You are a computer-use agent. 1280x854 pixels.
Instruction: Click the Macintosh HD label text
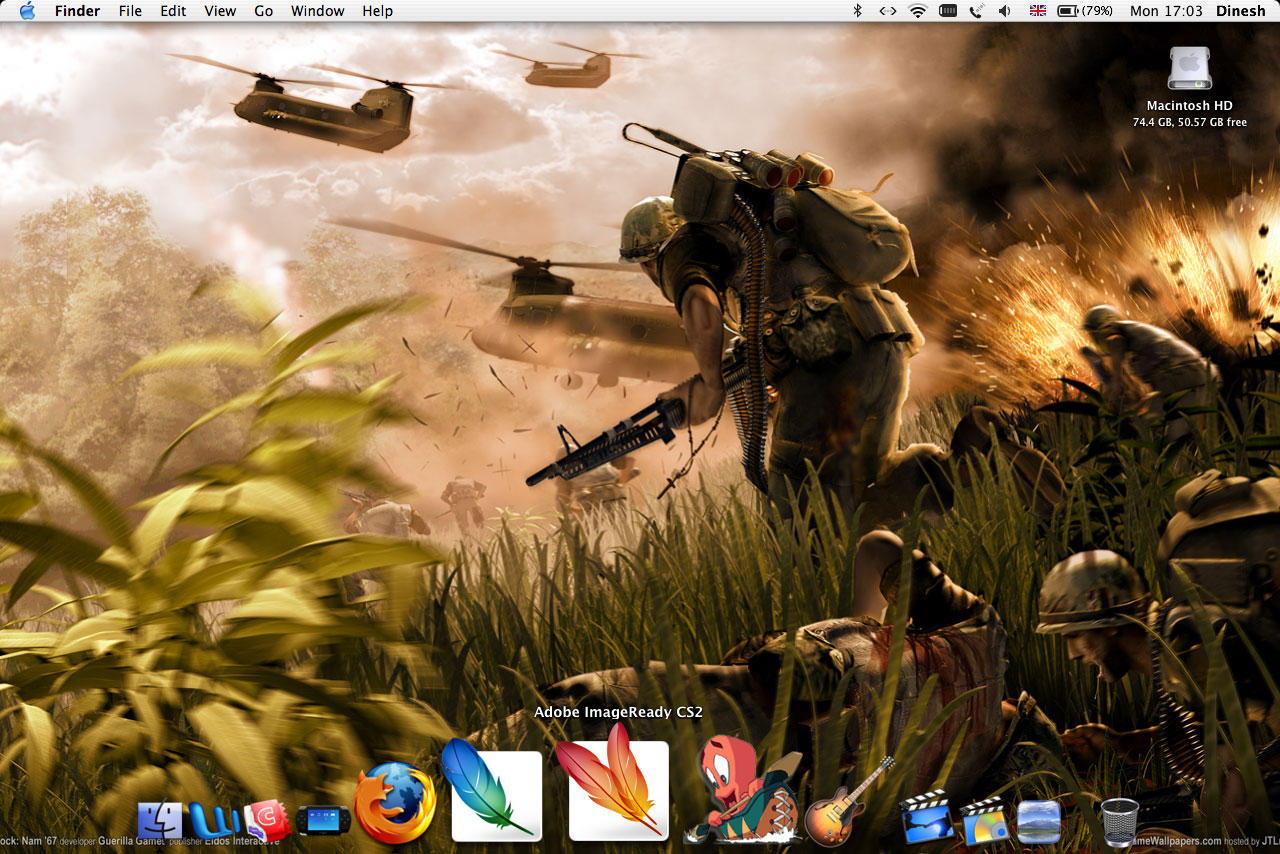tap(1190, 105)
